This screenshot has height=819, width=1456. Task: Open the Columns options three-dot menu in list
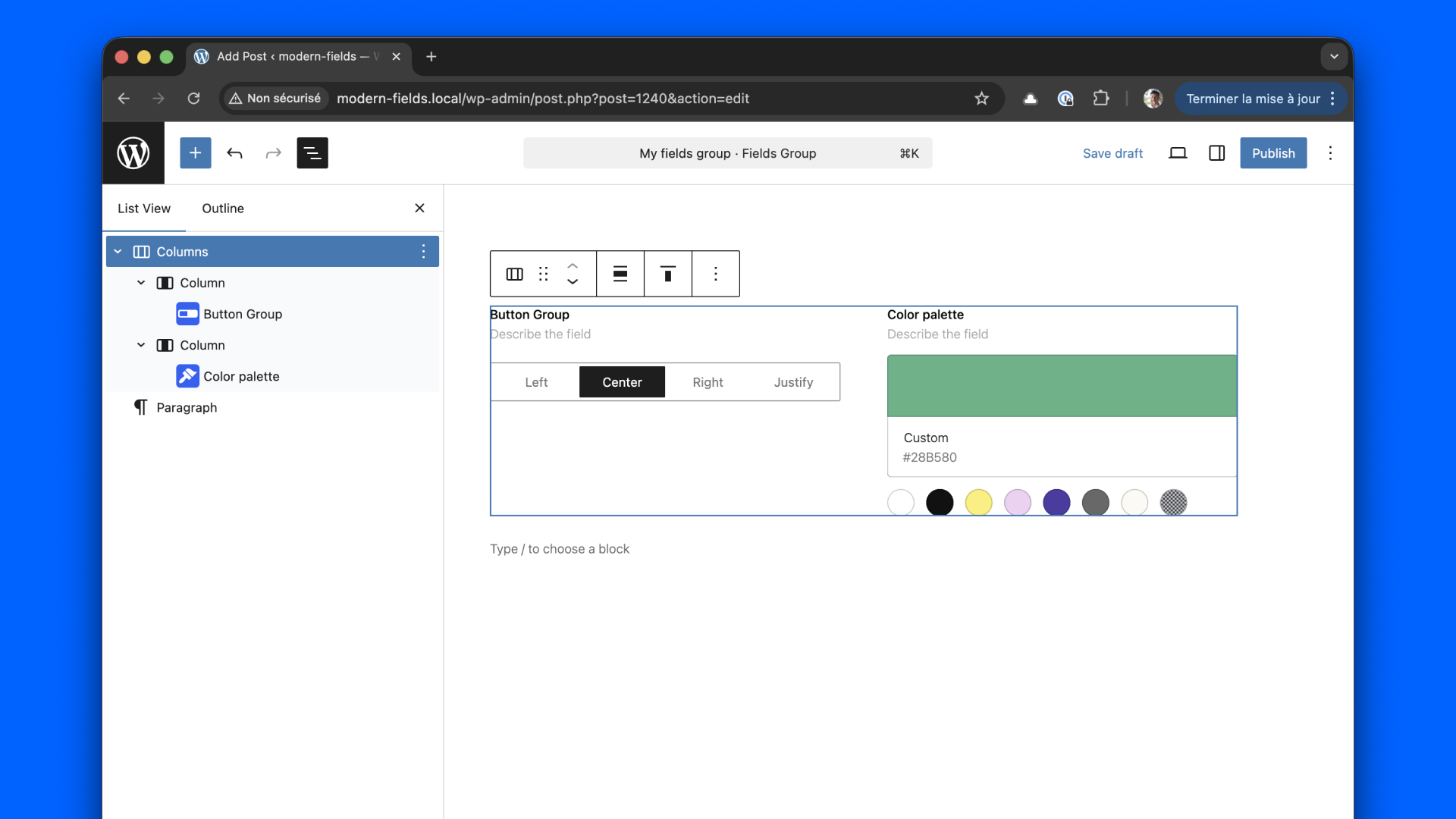(x=423, y=252)
